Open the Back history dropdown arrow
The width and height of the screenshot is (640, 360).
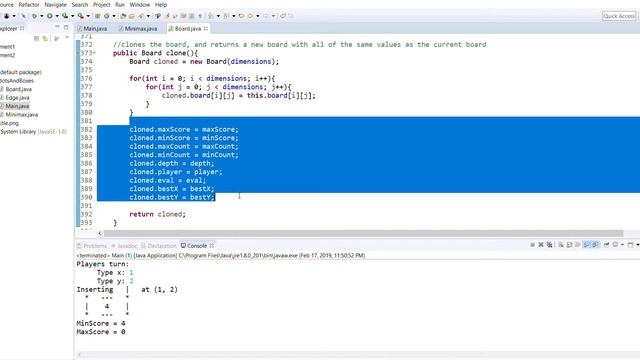coord(258,16)
